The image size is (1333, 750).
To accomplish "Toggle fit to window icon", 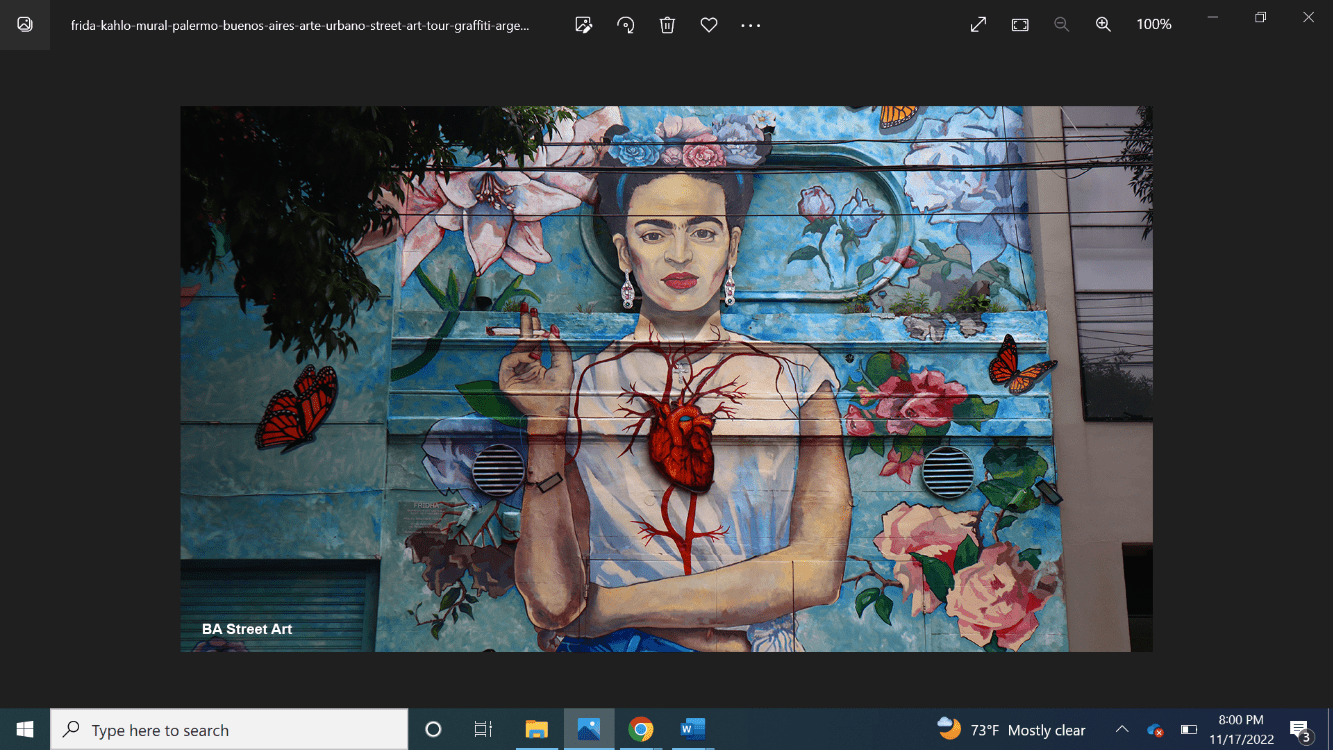I will pyautogui.click(x=1020, y=25).
